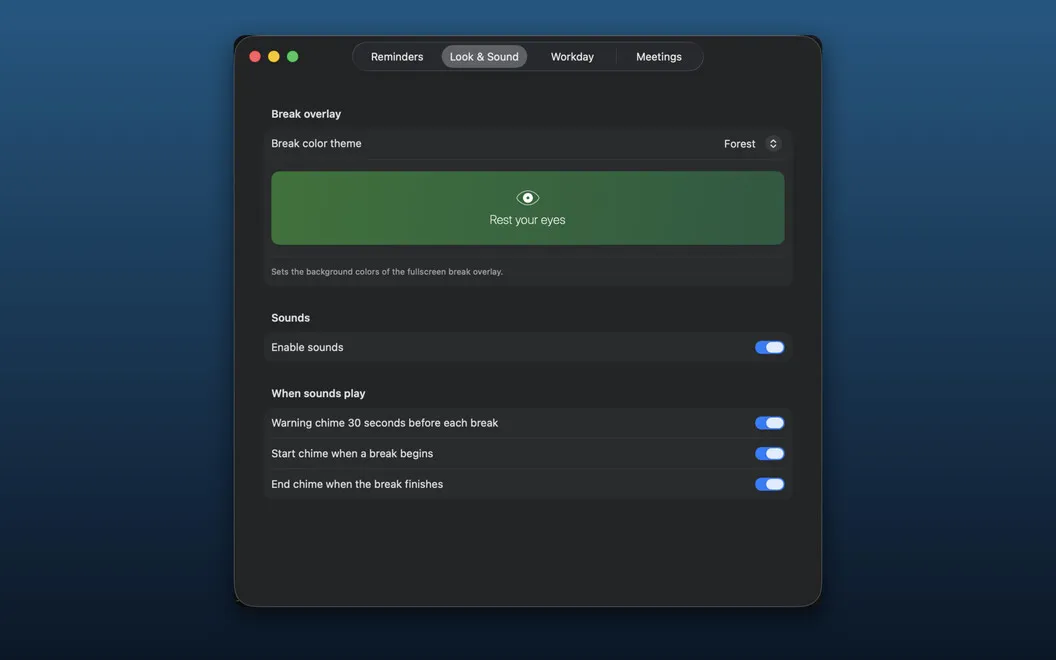Click 'Start chime when a break begins' label
This screenshot has width=1056, height=660.
click(x=352, y=453)
